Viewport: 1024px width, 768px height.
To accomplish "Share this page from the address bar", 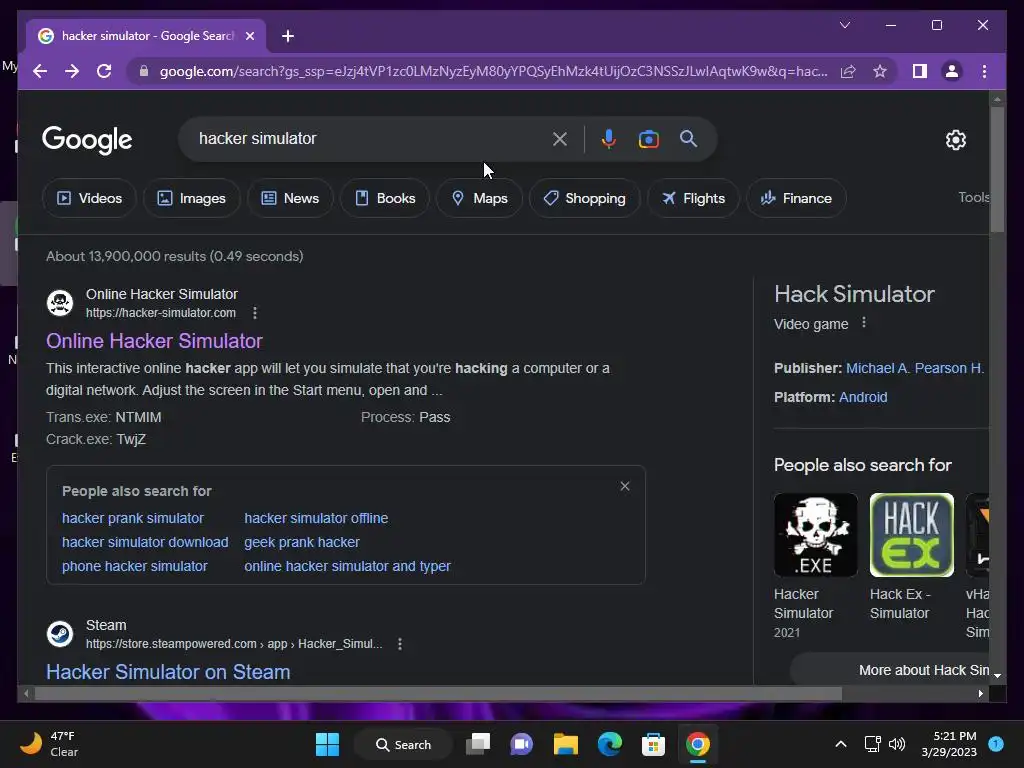I will coord(848,71).
